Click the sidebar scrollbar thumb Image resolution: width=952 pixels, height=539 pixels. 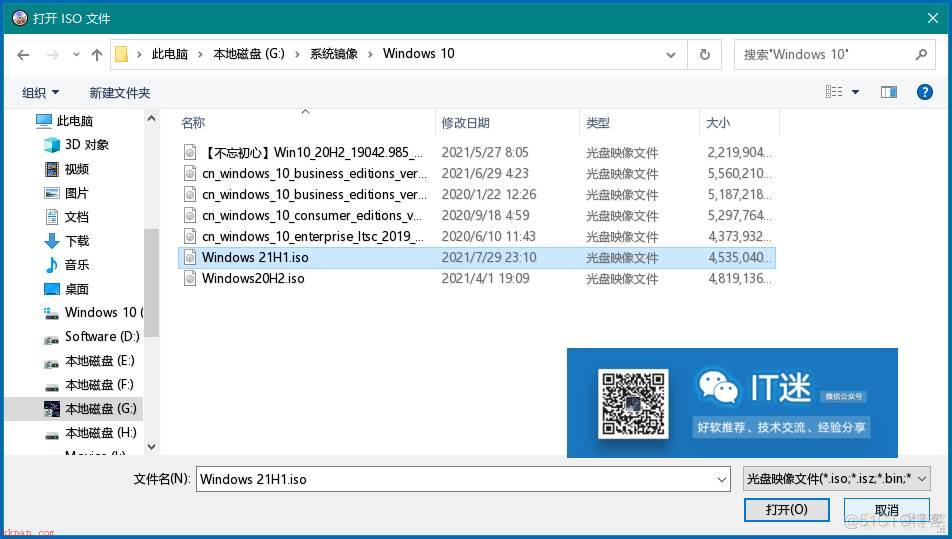152,282
